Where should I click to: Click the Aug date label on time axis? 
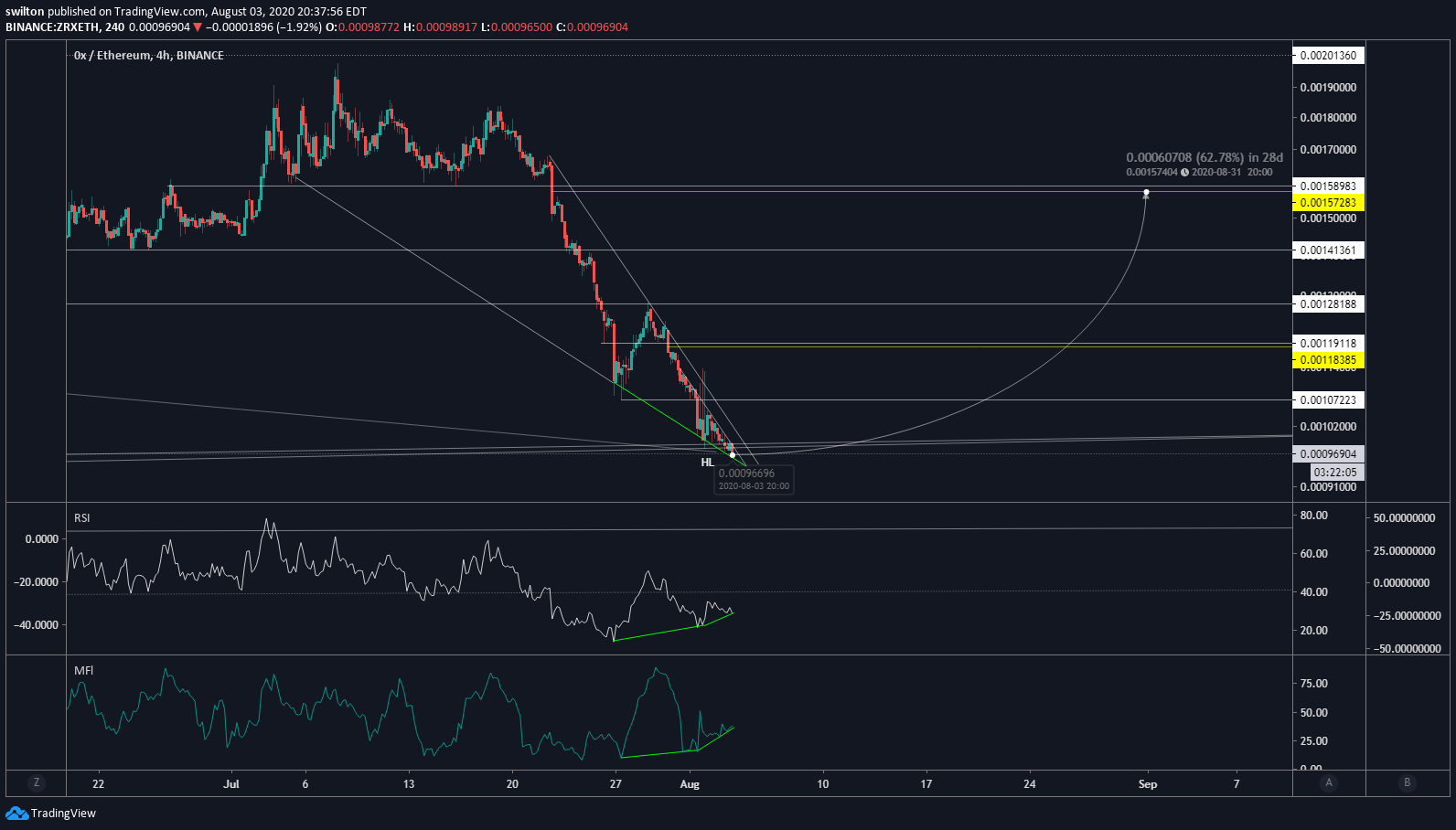point(690,784)
